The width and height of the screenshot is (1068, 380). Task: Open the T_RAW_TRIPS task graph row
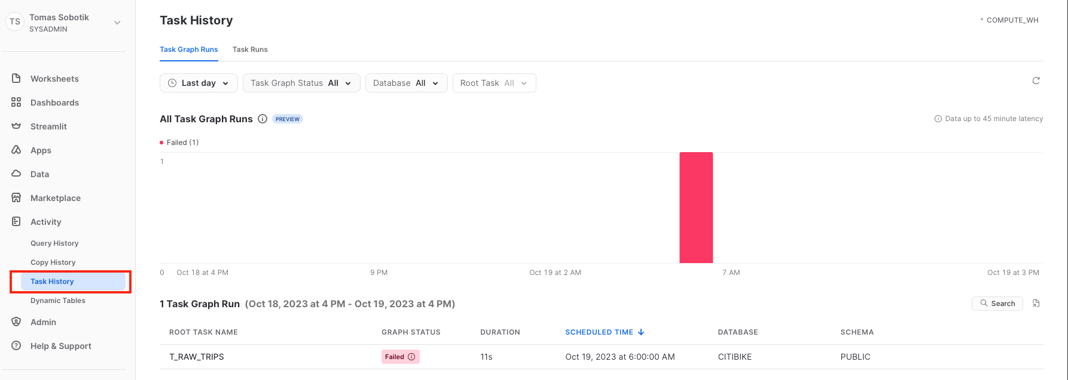601,357
